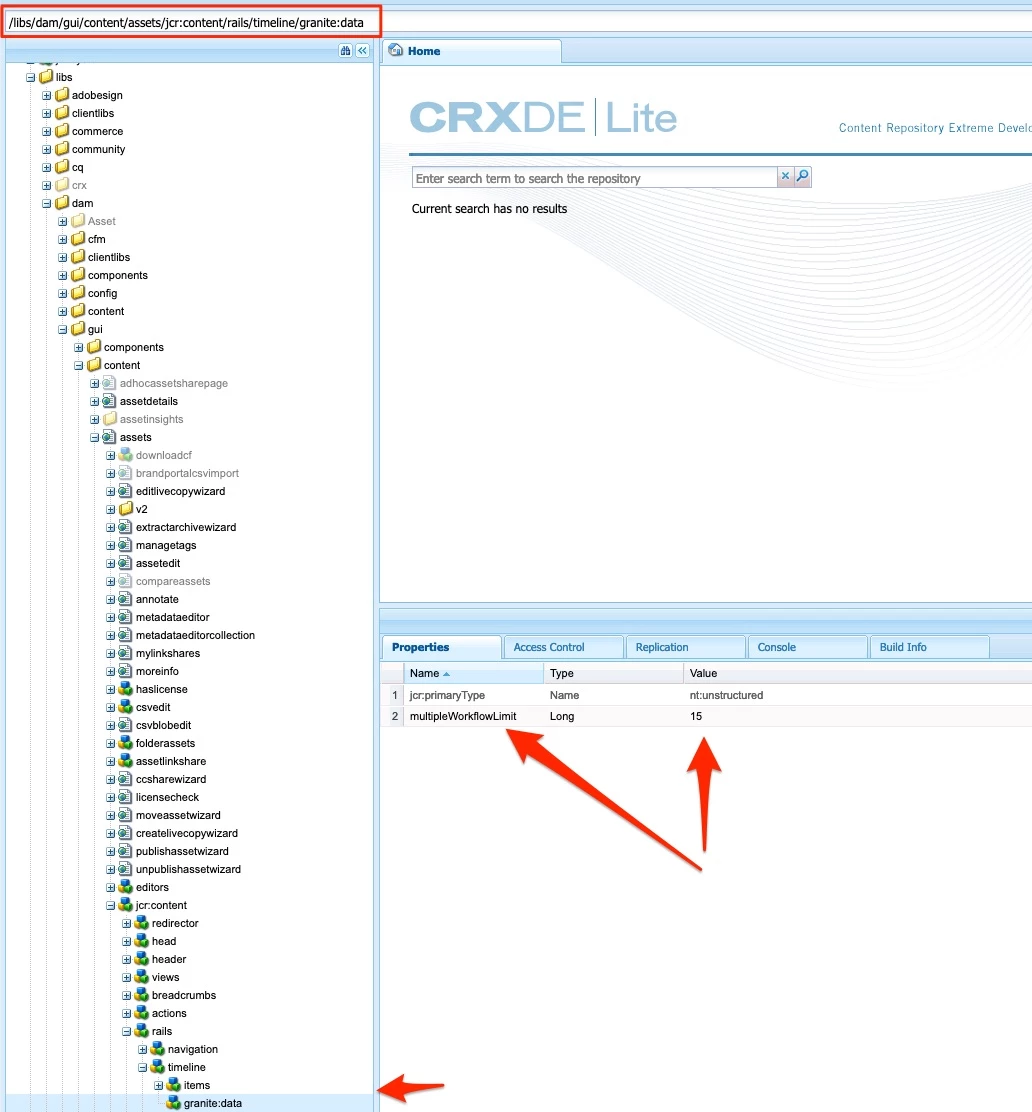Click the libs folder icon

(x=46, y=77)
